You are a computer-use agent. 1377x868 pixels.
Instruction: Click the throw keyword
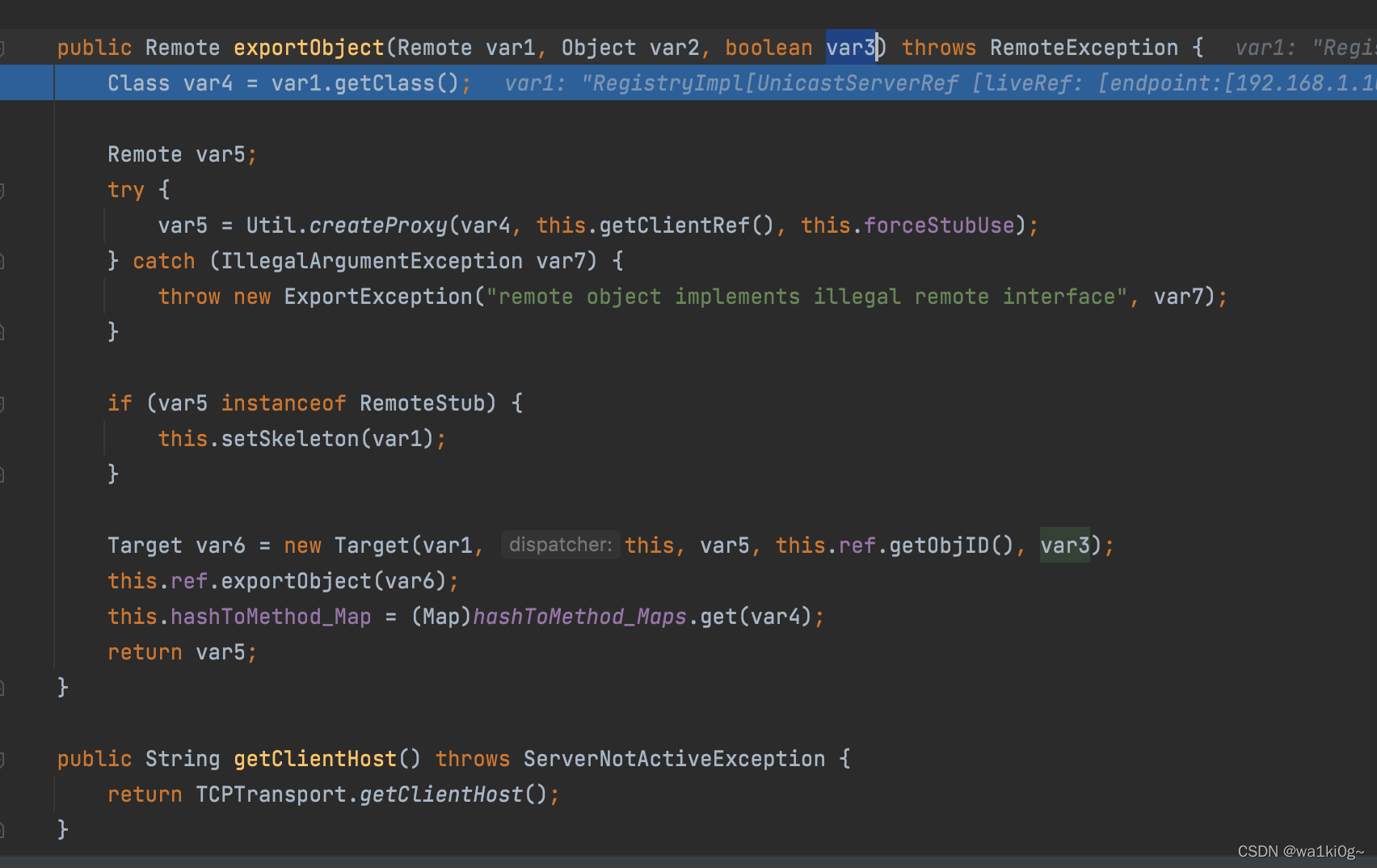click(x=189, y=297)
